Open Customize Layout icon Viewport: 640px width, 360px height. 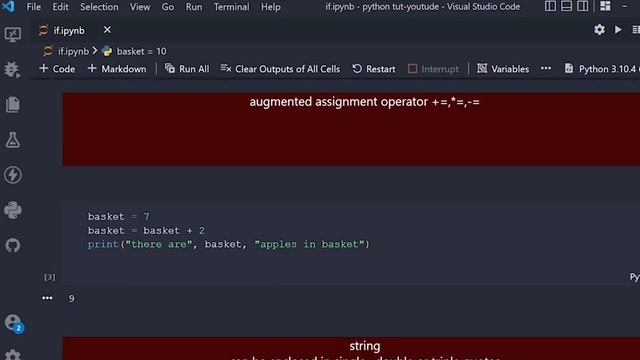[605, 6]
